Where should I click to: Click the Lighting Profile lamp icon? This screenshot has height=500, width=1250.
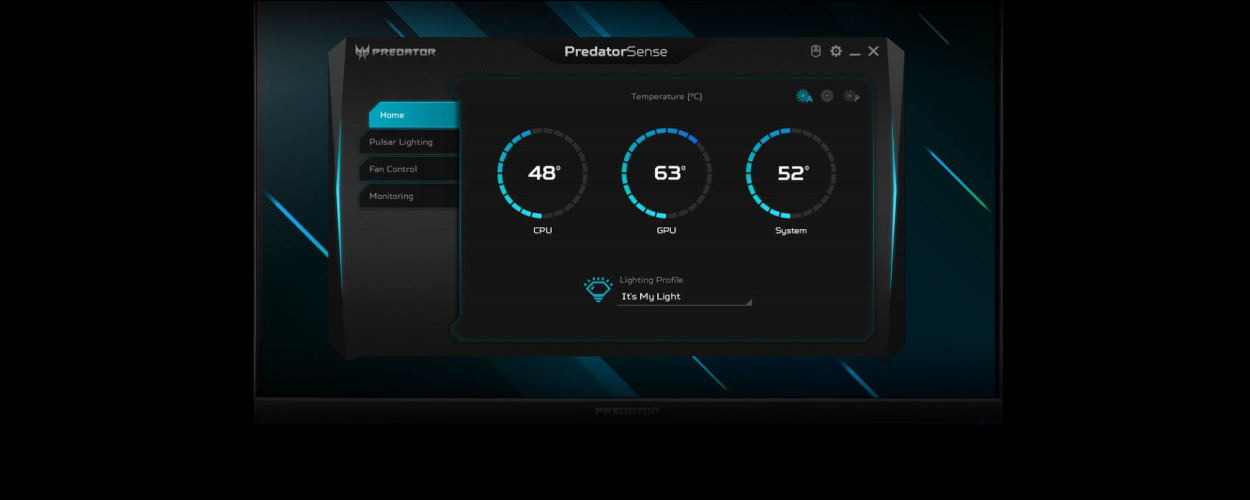pyautogui.click(x=598, y=289)
